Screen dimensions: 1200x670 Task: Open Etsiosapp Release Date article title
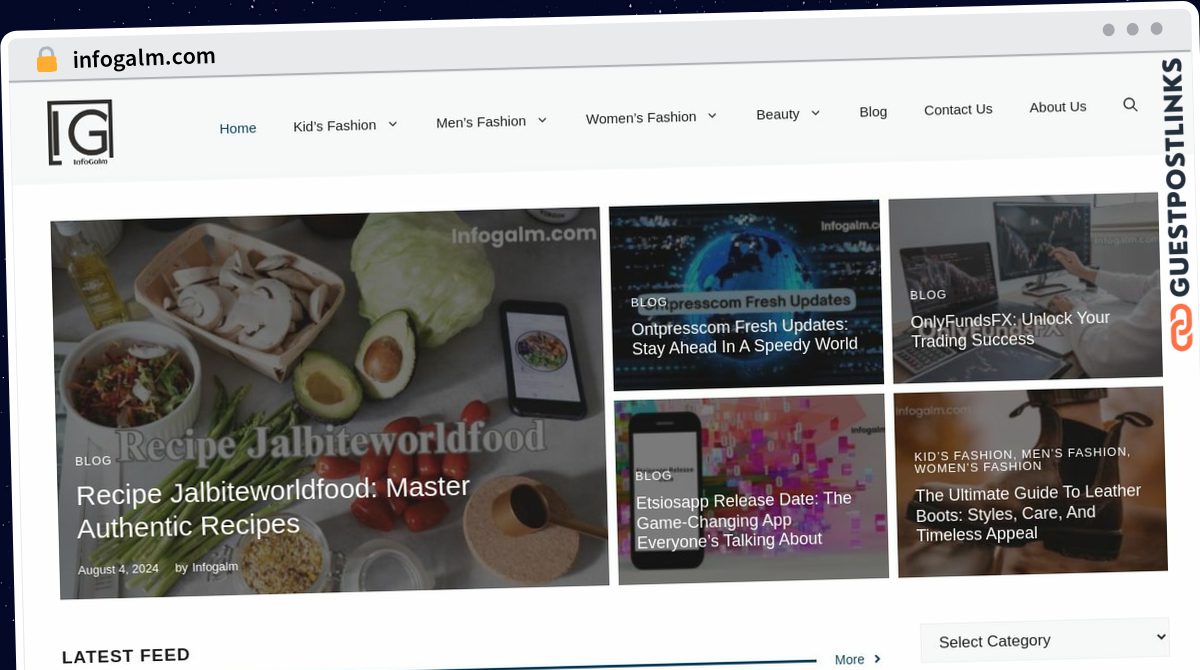(744, 520)
